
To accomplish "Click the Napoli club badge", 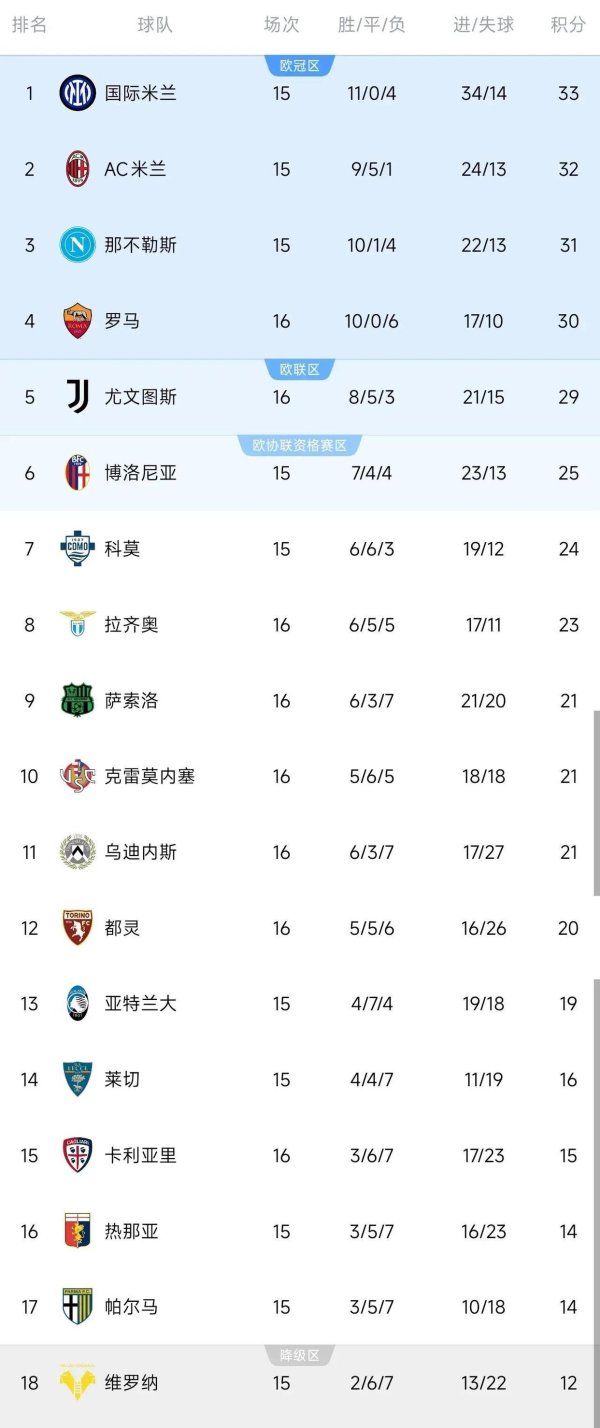I will tap(77, 245).
